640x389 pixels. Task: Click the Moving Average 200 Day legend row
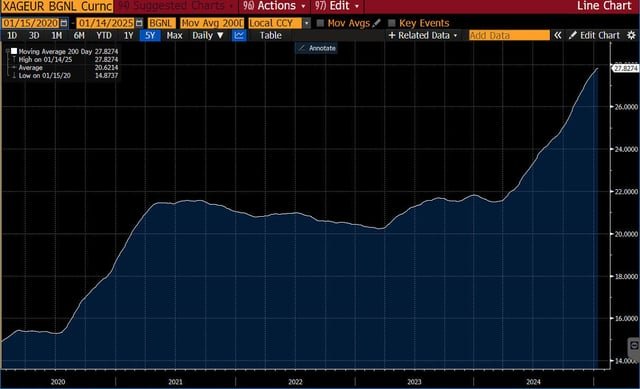[x=63, y=51]
